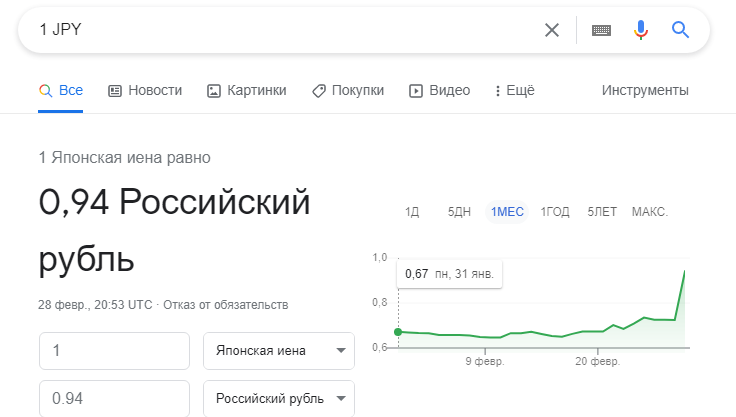This screenshot has width=736, height=417.
Task: Open the on-screen keyboard icon
Action: [601, 30]
